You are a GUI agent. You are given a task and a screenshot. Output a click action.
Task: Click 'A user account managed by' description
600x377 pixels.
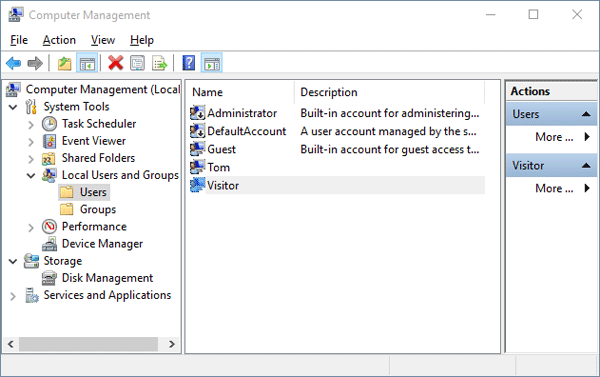click(388, 131)
